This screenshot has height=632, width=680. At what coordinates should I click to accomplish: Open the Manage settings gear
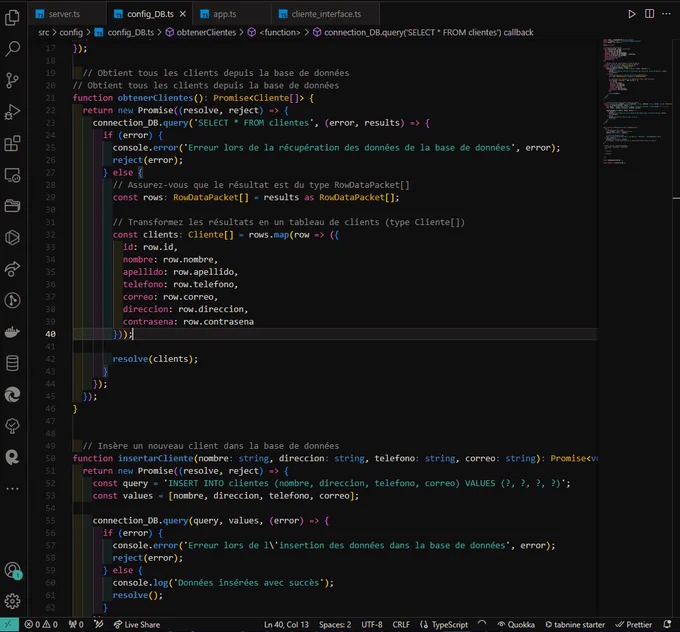click(x=12, y=601)
